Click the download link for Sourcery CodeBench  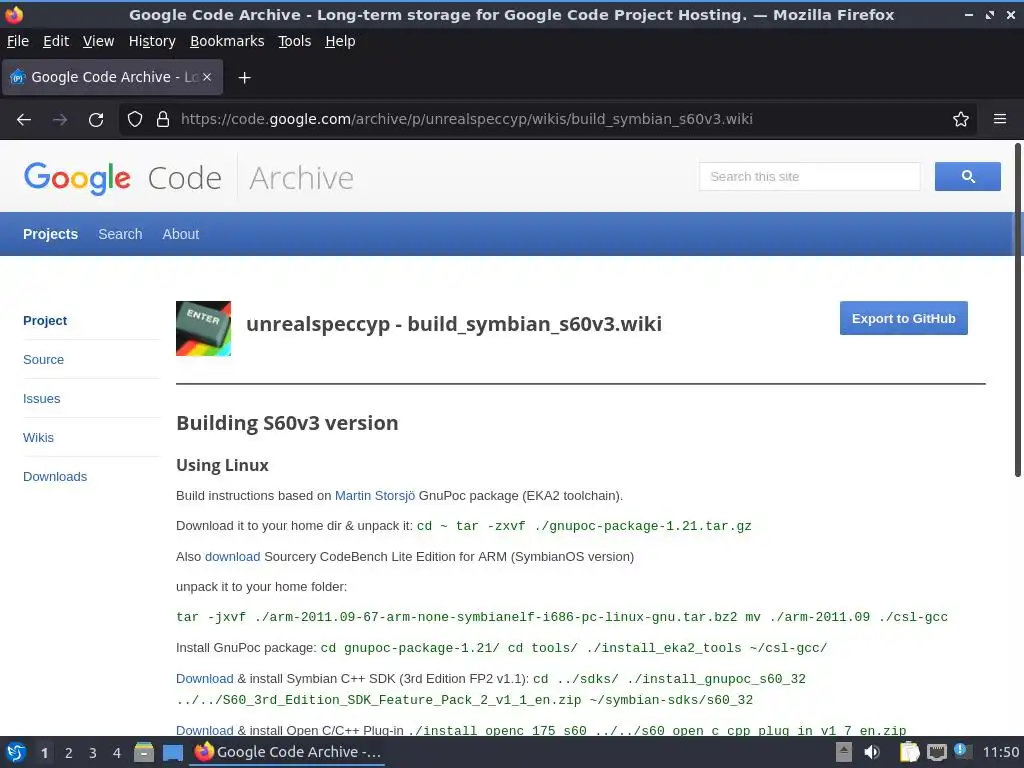point(232,556)
